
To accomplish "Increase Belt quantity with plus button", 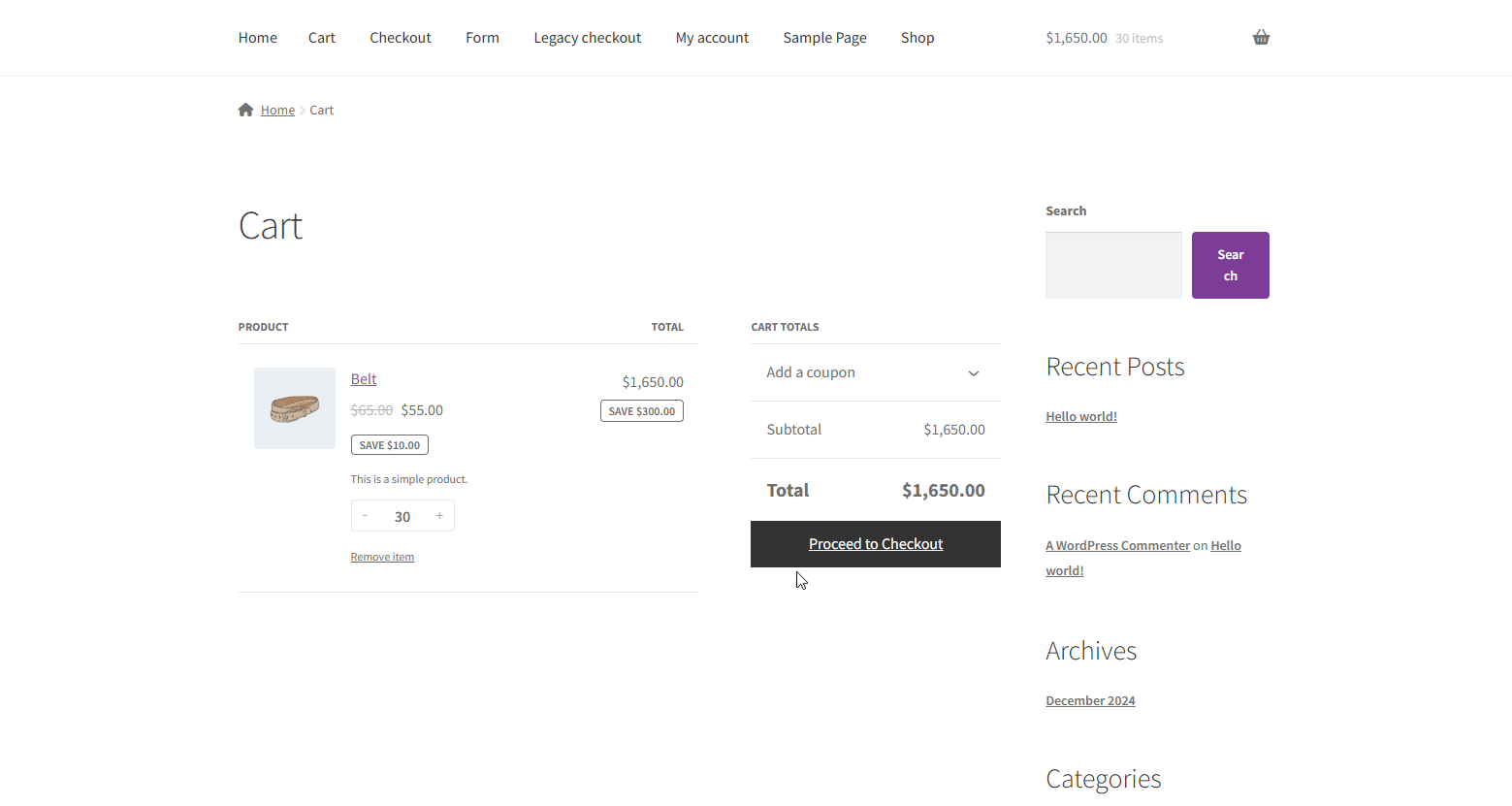I will (439, 516).
